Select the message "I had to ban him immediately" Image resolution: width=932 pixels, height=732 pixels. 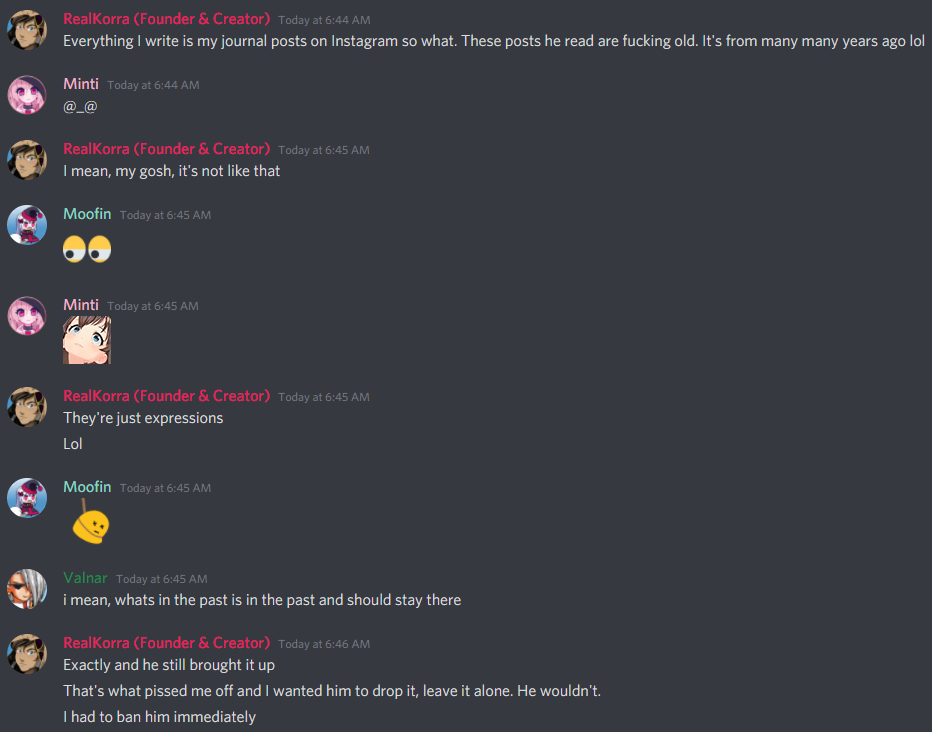pyautogui.click(x=159, y=717)
